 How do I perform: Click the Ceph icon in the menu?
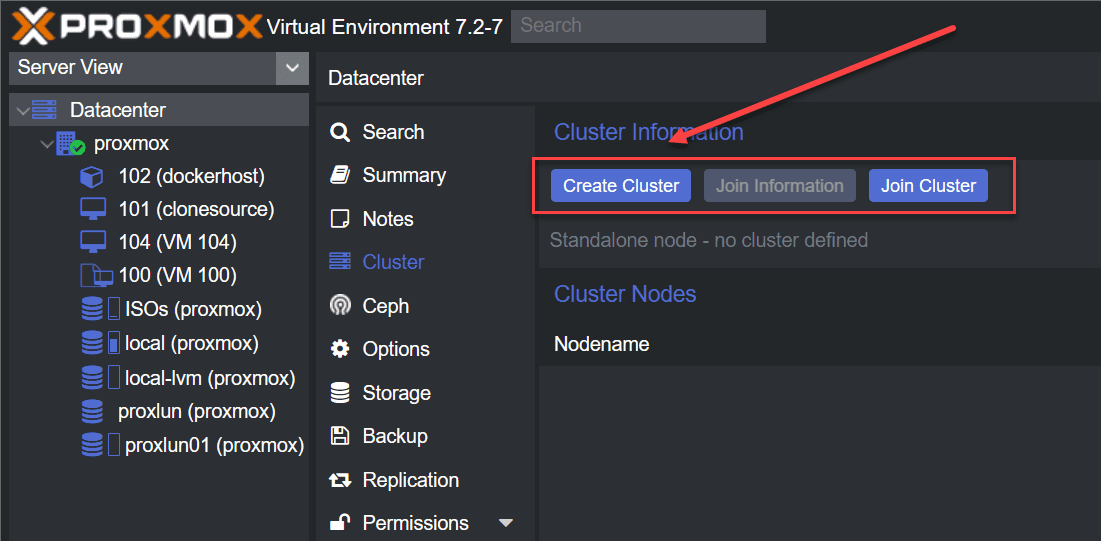pos(340,306)
